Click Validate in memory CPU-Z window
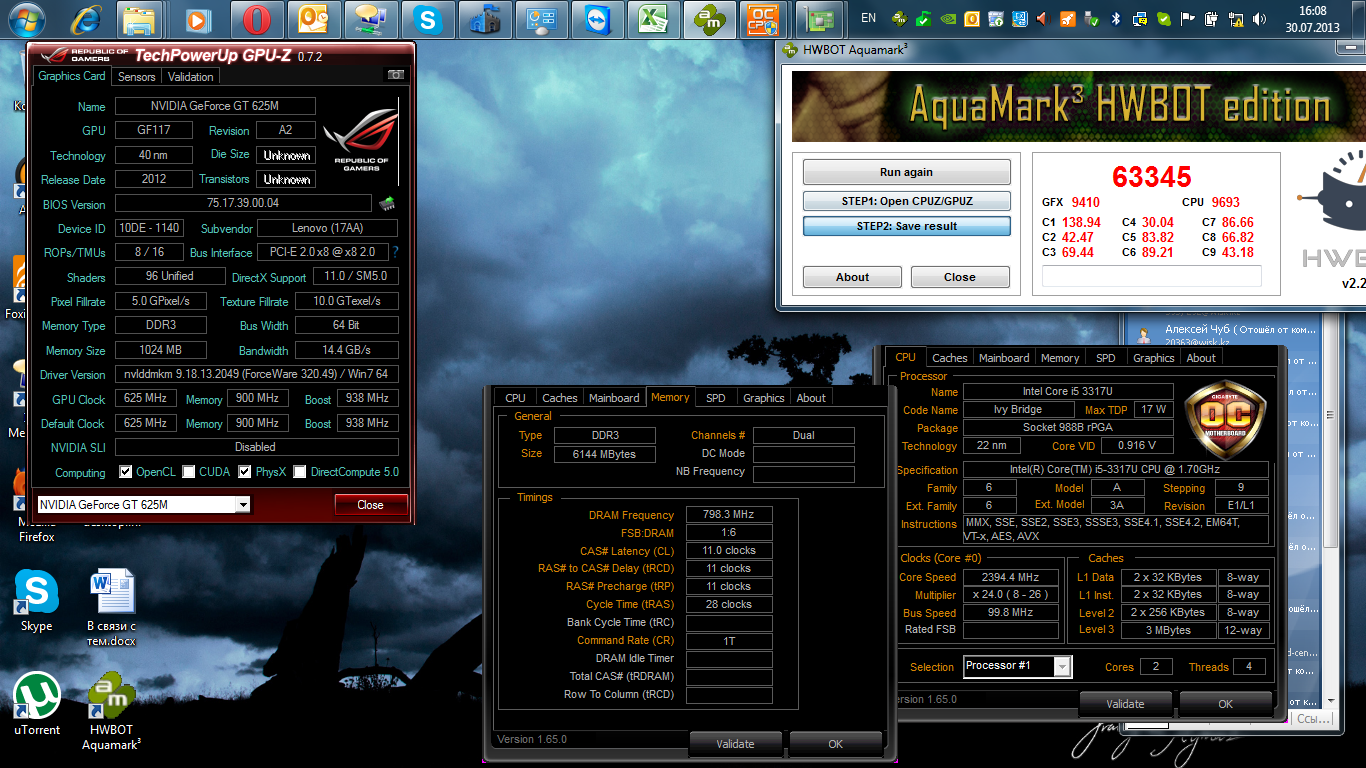1366x768 pixels. pos(735,744)
